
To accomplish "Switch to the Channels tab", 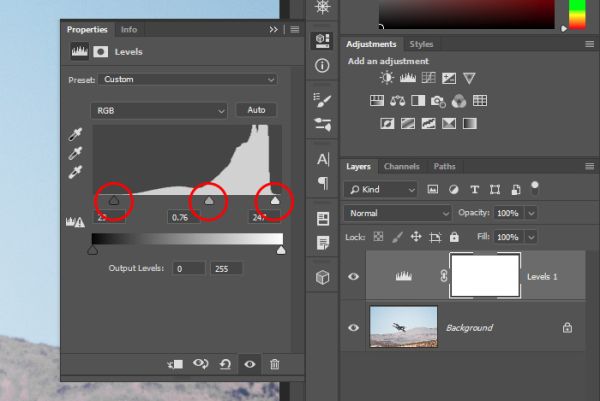I will [x=401, y=166].
